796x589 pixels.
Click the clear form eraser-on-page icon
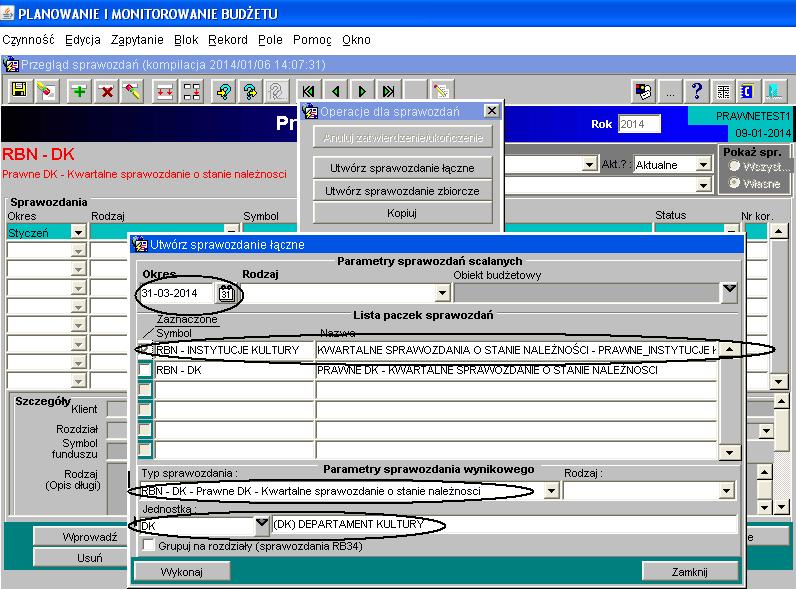pos(46,91)
